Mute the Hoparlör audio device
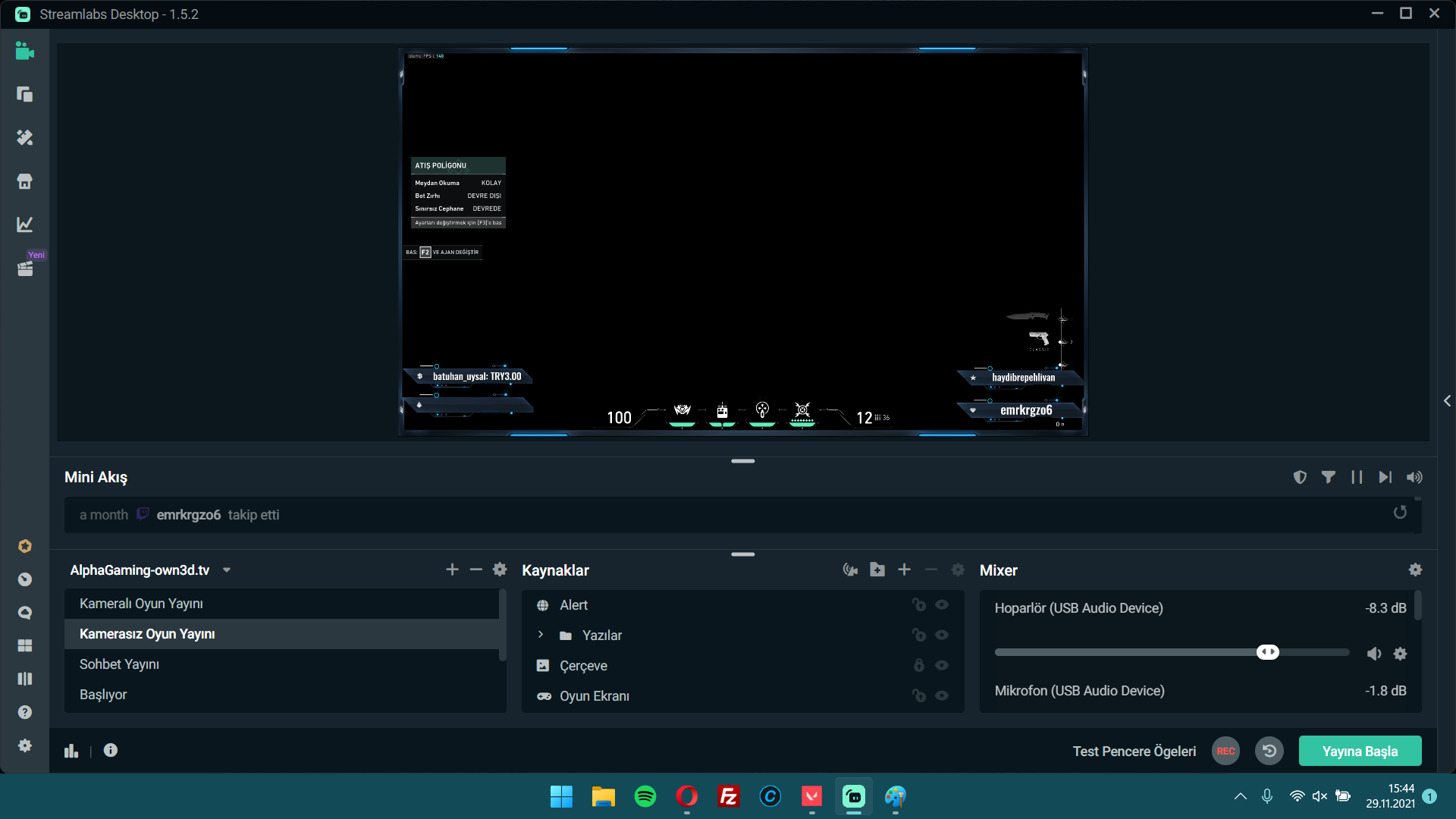This screenshot has width=1456, height=819. click(x=1374, y=654)
